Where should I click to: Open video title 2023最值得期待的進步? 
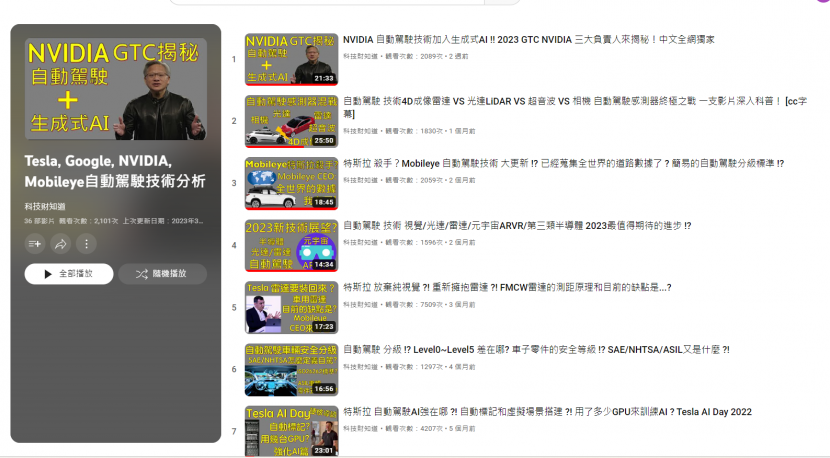[x=517, y=226]
